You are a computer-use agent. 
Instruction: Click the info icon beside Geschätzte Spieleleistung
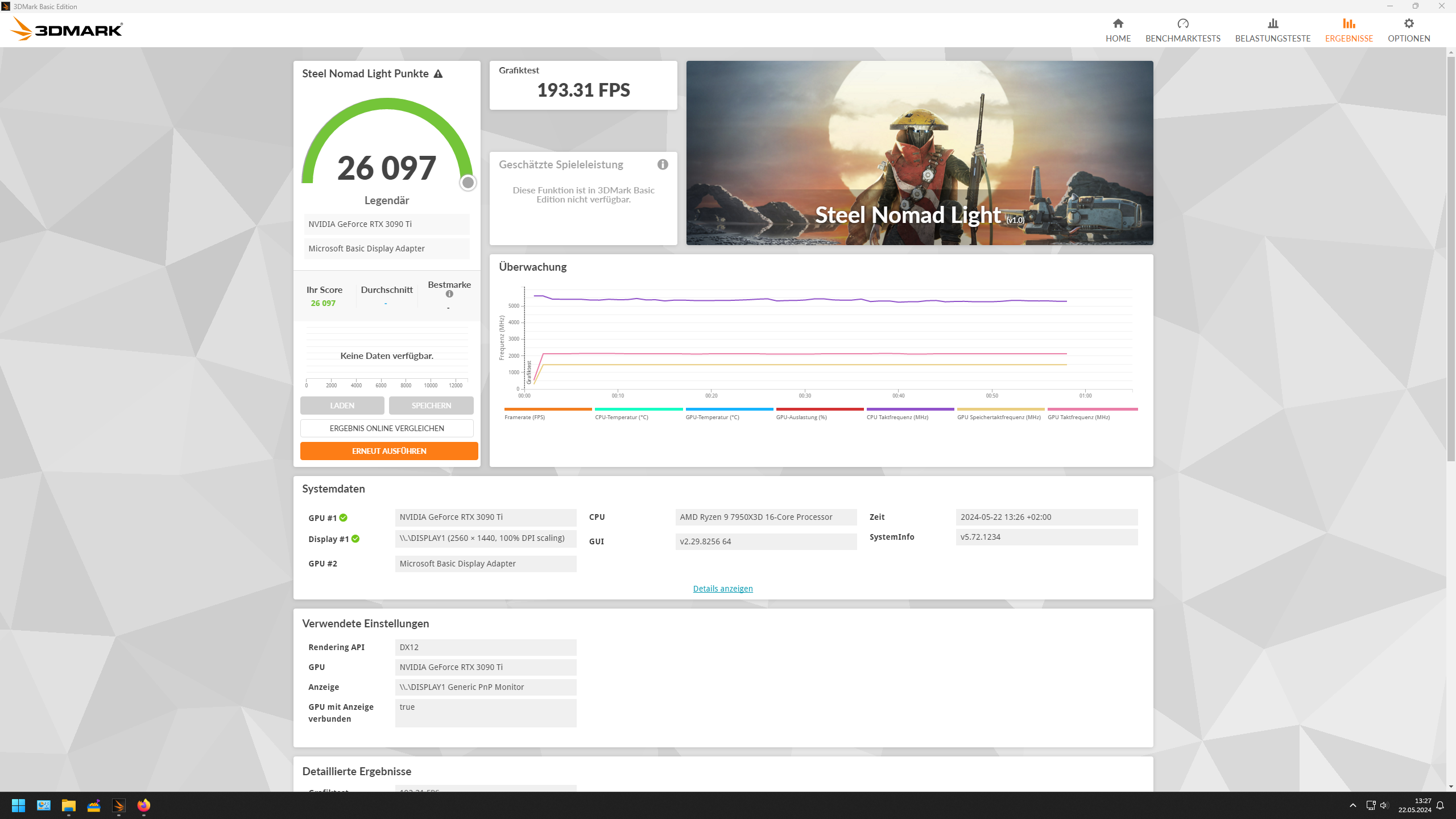[663, 165]
